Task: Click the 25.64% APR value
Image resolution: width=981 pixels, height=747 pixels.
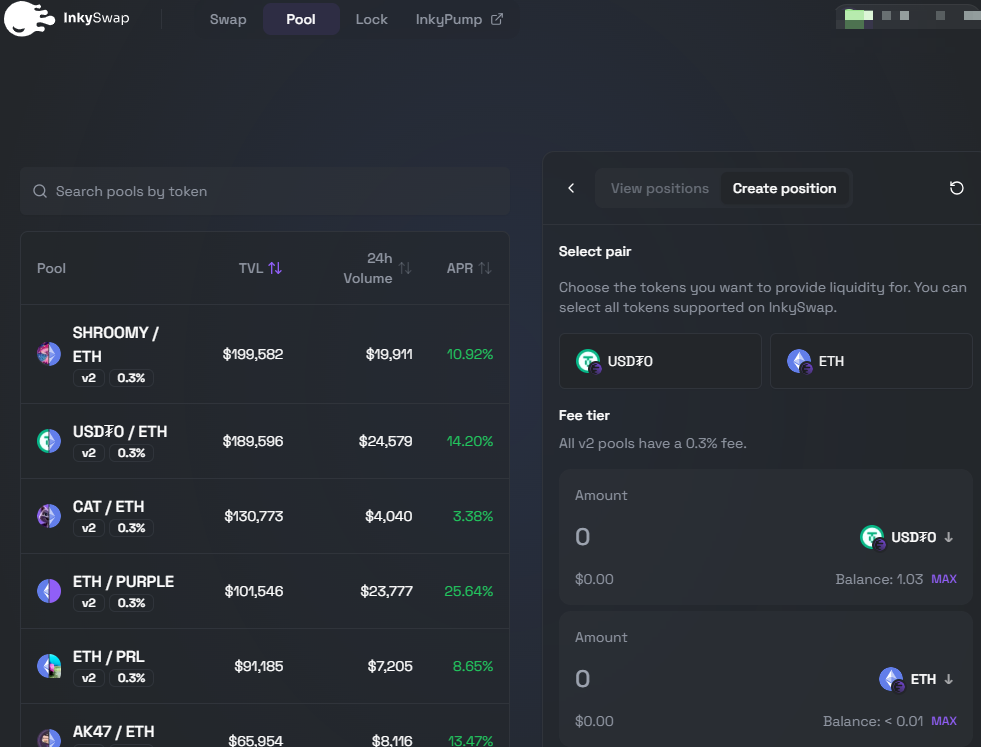Action: 469,591
